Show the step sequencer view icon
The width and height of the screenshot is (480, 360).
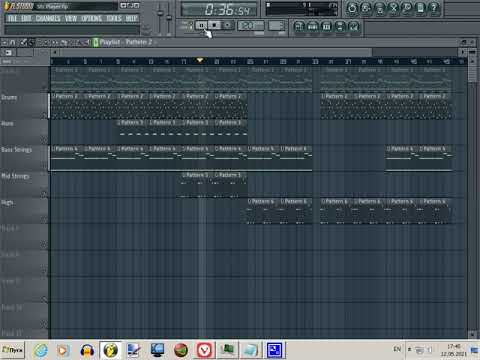click(x=313, y=26)
